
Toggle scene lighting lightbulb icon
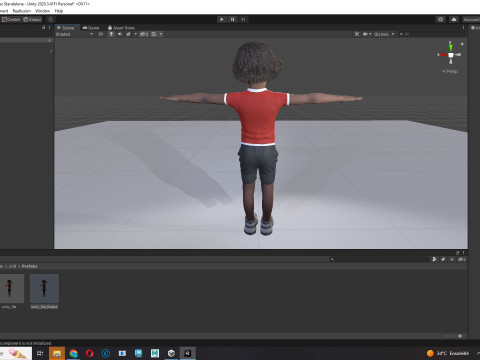click(x=112, y=34)
